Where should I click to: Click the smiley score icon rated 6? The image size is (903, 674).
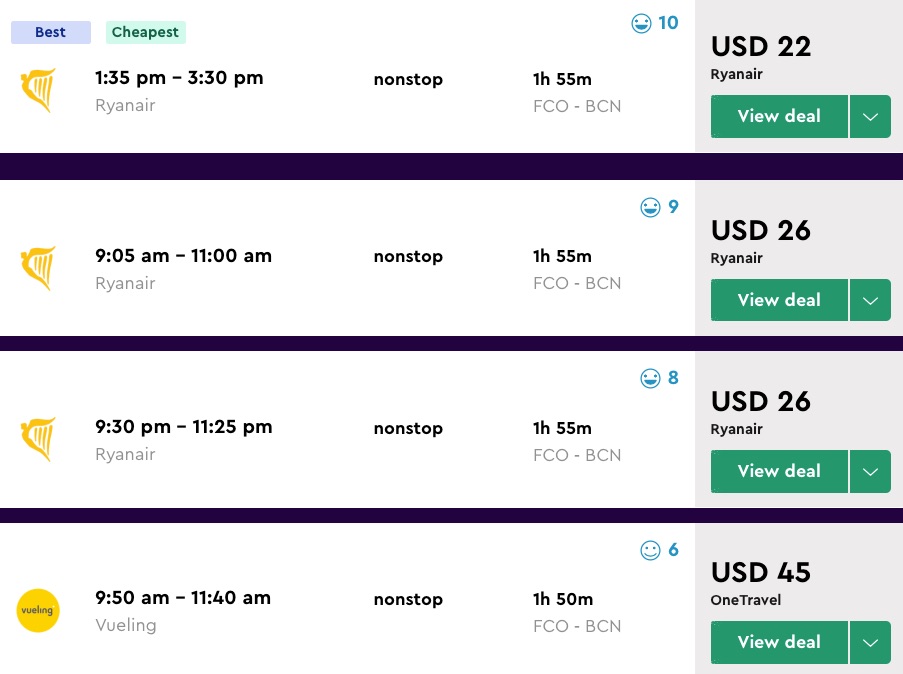tap(650, 550)
